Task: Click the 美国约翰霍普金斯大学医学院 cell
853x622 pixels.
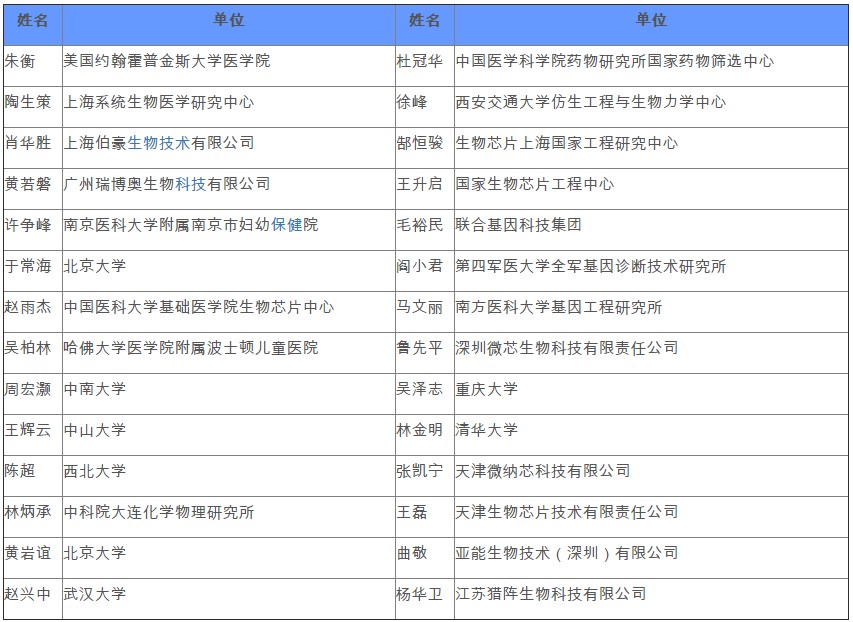Action: coord(166,61)
